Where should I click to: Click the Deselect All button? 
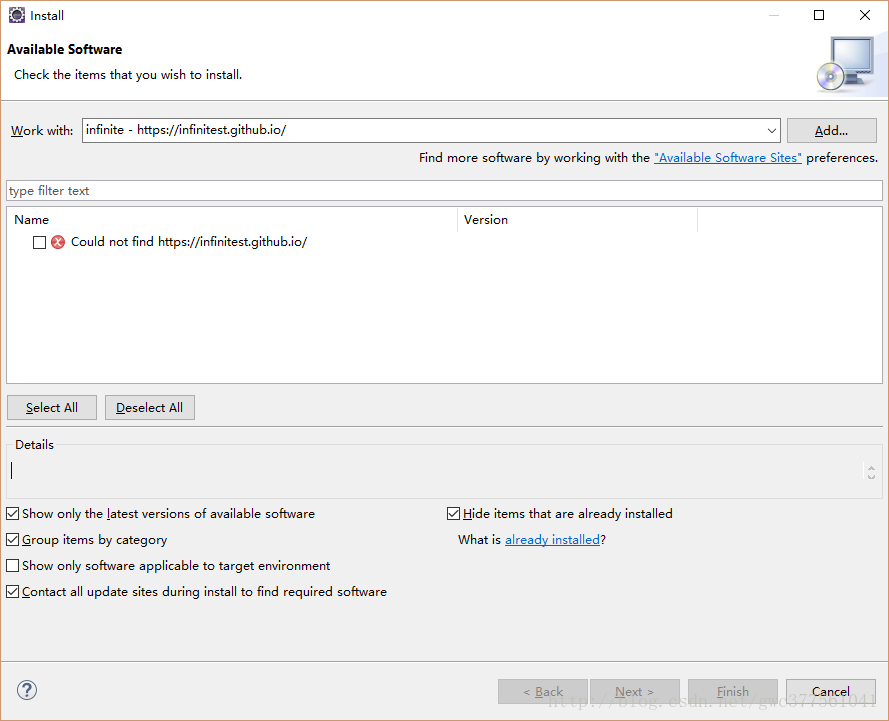150,408
